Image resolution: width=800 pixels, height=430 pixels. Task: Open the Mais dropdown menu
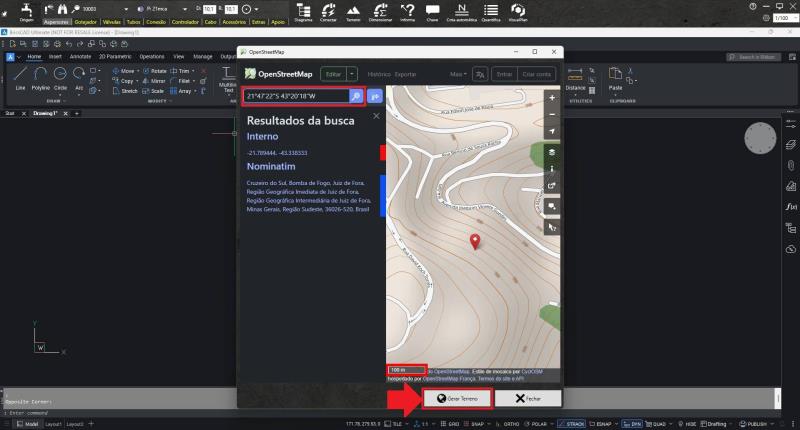[458, 74]
